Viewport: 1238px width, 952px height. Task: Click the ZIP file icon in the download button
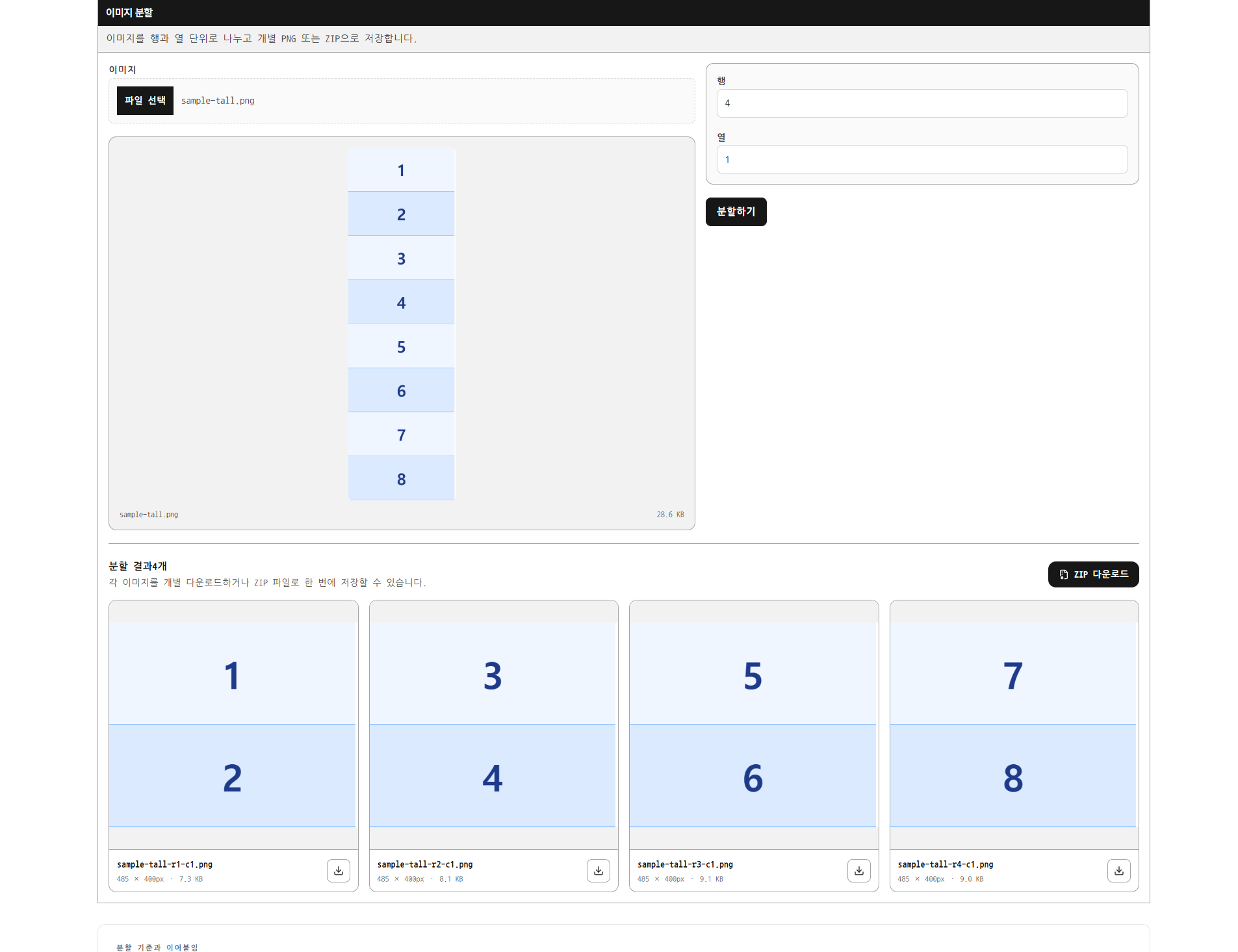pyautogui.click(x=1064, y=574)
